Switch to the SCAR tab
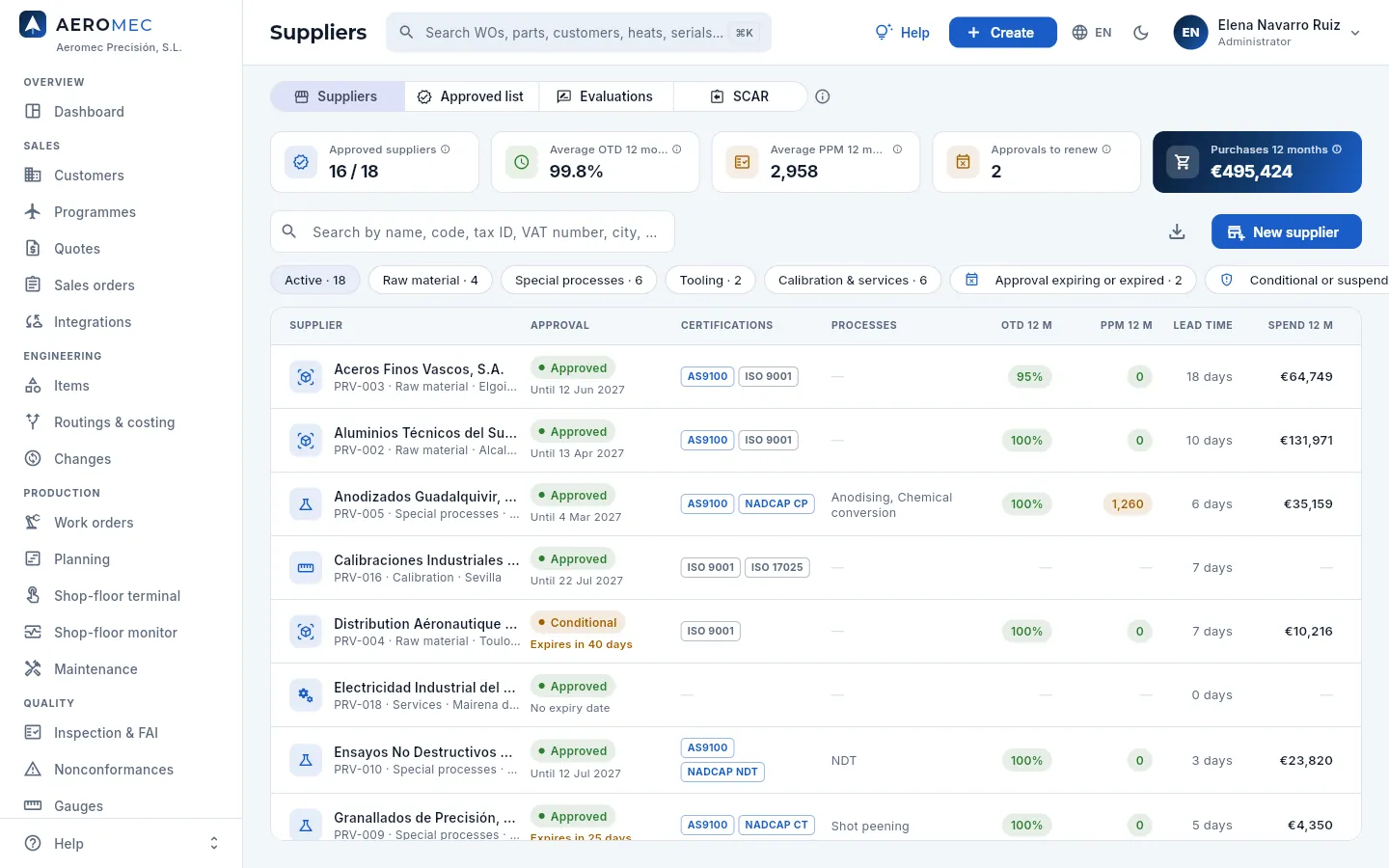 point(740,96)
